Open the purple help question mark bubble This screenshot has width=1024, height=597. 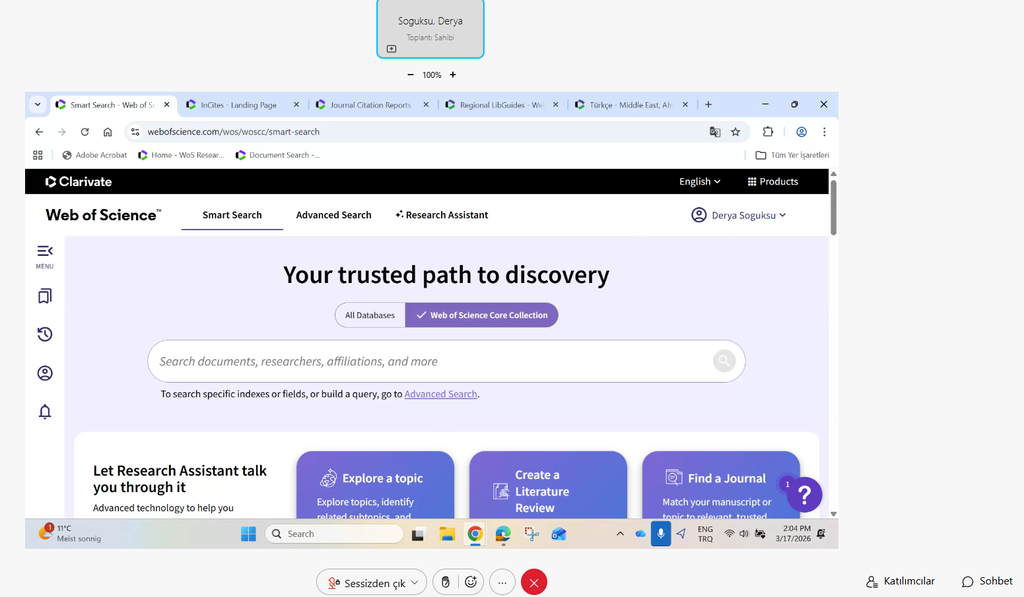coord(804,493)
